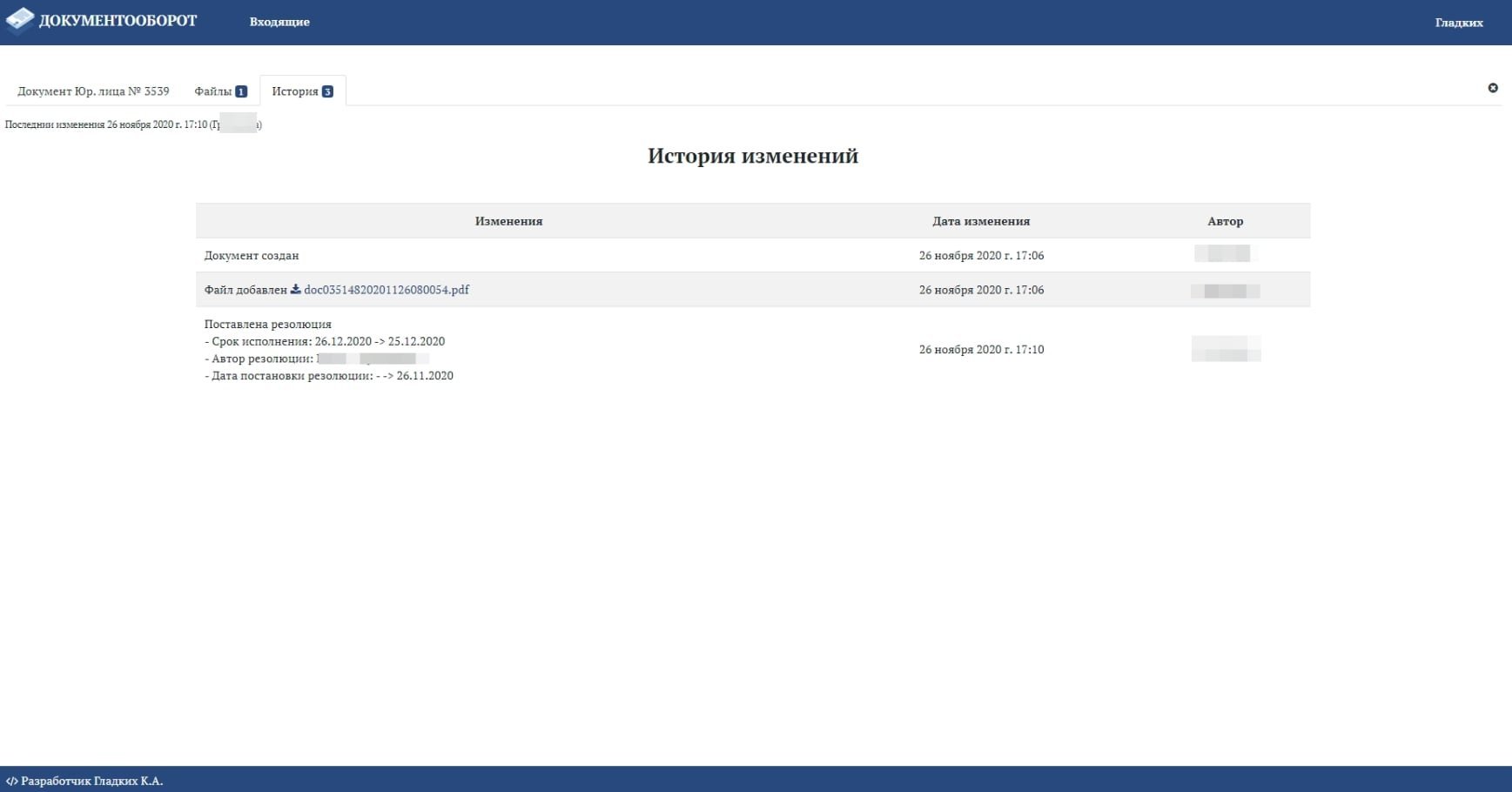The image size is (1512, 792).
Task: Click the Документооборот logo icon
Action: (x=20, y=20)
